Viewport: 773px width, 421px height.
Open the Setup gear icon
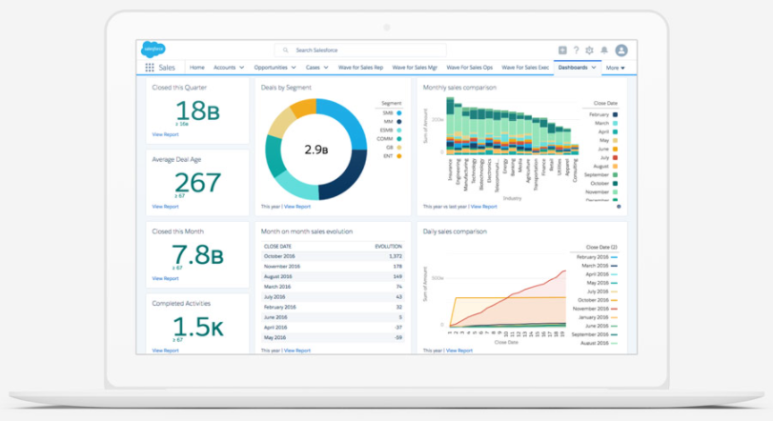tap(590, 50)
